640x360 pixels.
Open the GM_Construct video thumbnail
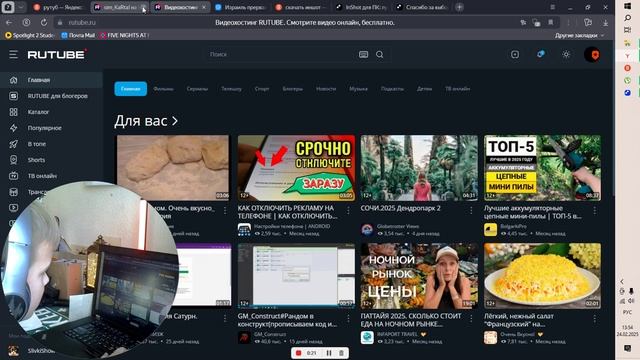click(x=296, y=276)
